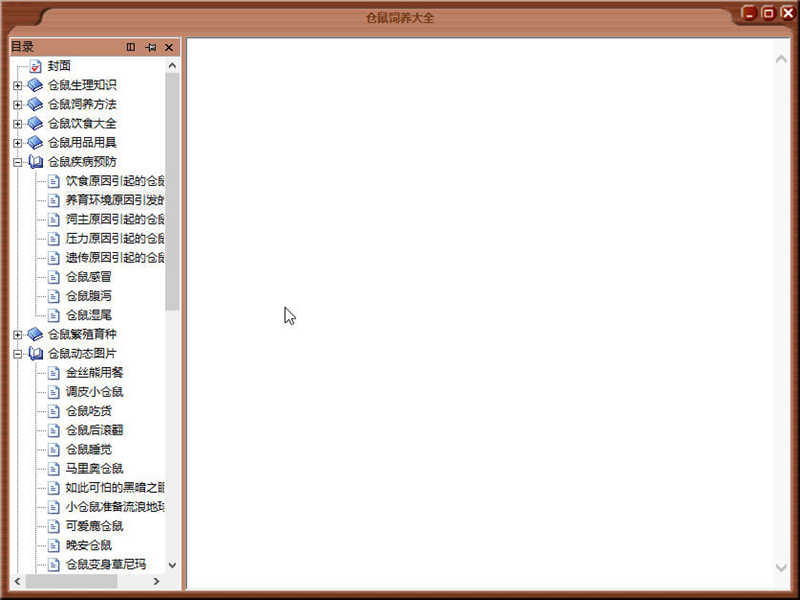
Task: Click the tree vertical scrollbar up arrow
Action: (172, 66)
